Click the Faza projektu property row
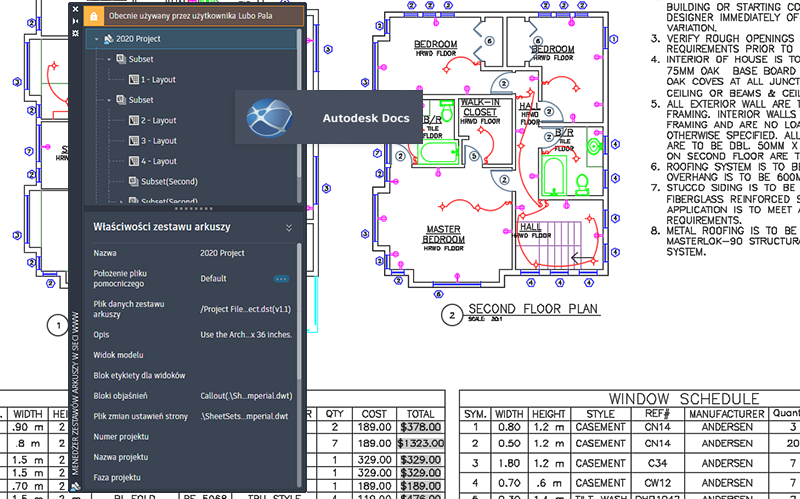Screen dimensions: 800x499 [x=193, y=478]
